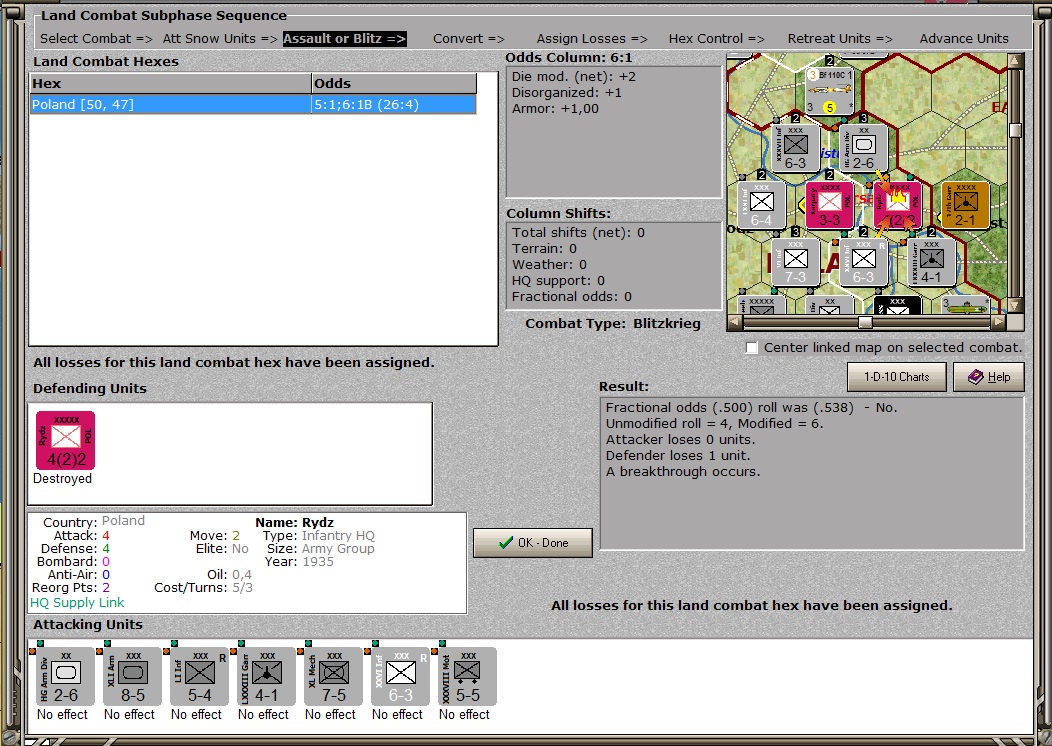Choose the XL Mech 7-5 attacking unit
Viewport: 1052px width, 746px height.
click(333, 676)
